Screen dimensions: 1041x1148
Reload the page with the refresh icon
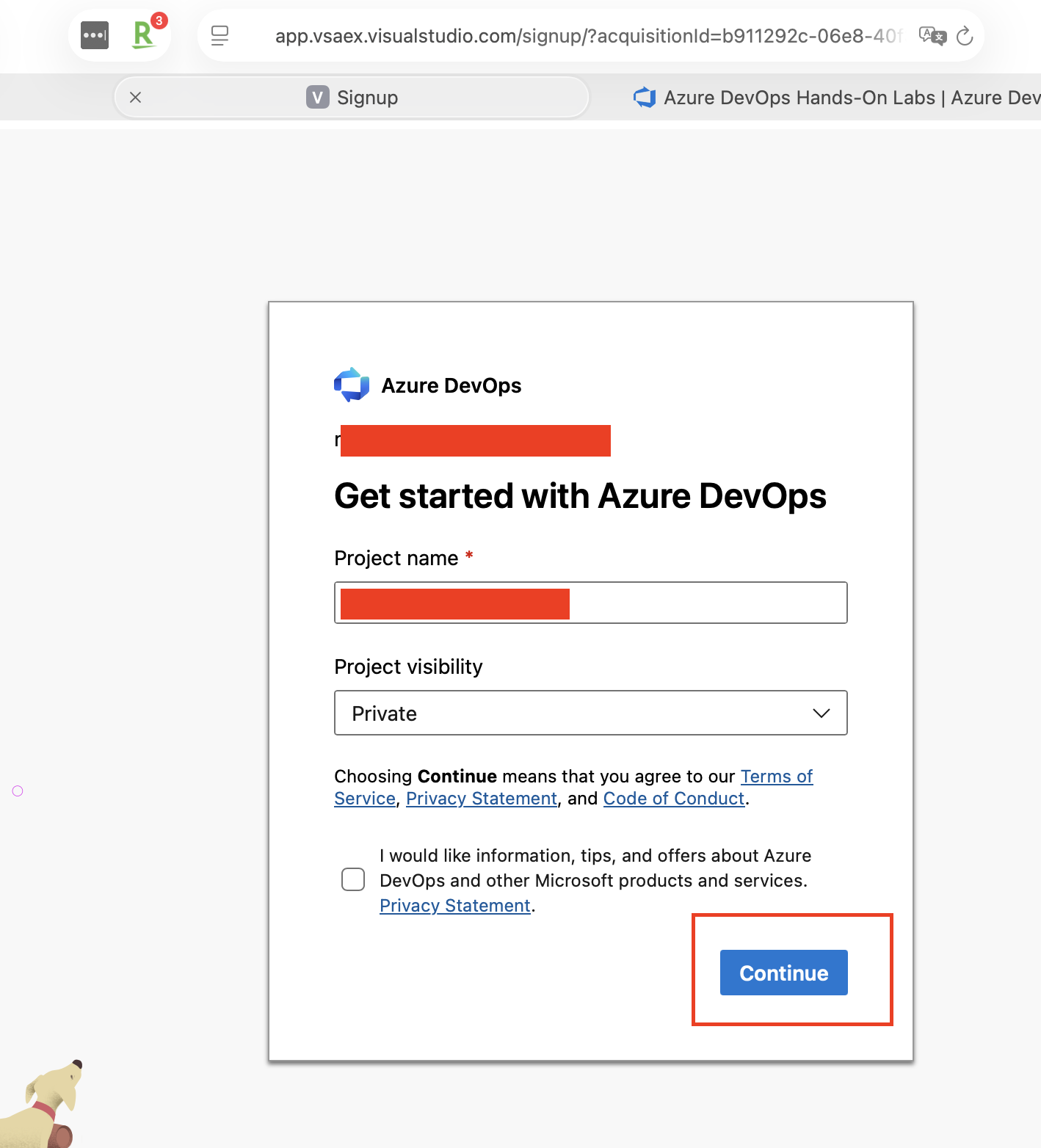[965, 35]
